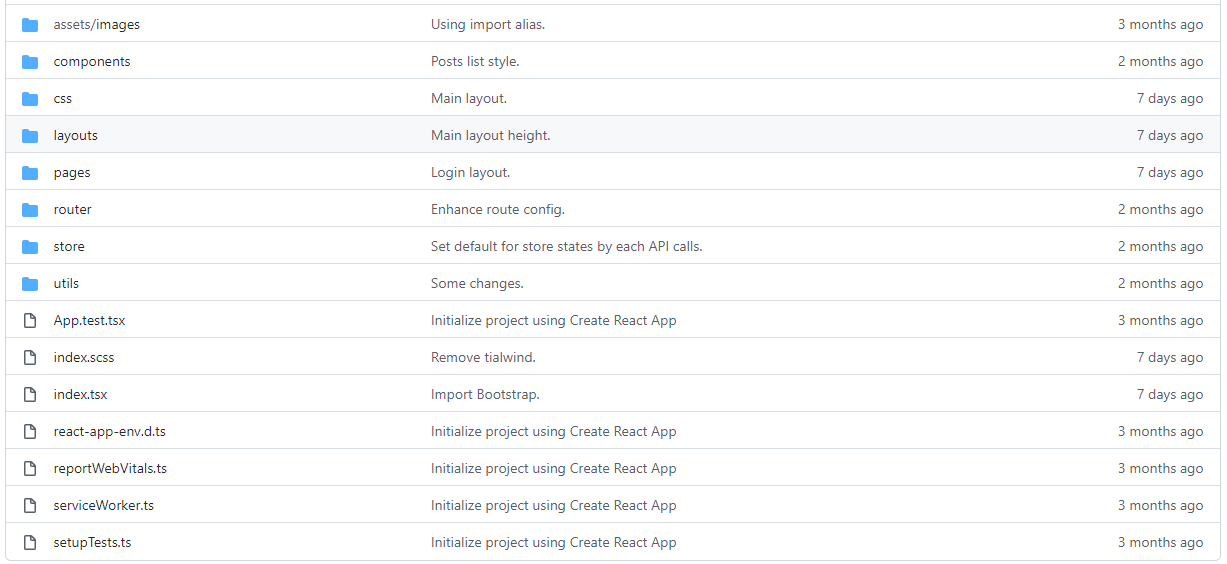Click the utils folder icon

(x=30, y=283)
